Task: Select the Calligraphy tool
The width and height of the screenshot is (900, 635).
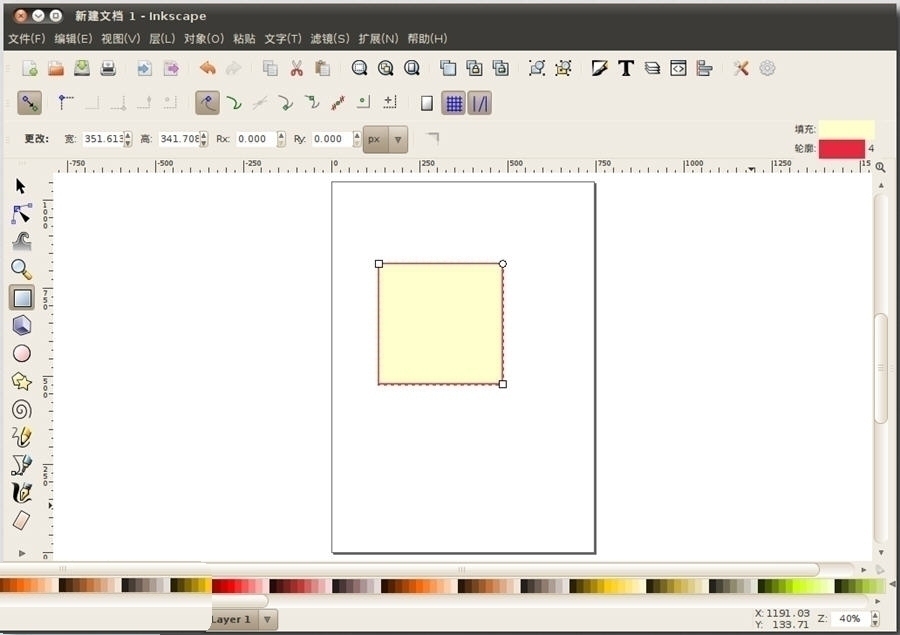Action: click(21, 491)
